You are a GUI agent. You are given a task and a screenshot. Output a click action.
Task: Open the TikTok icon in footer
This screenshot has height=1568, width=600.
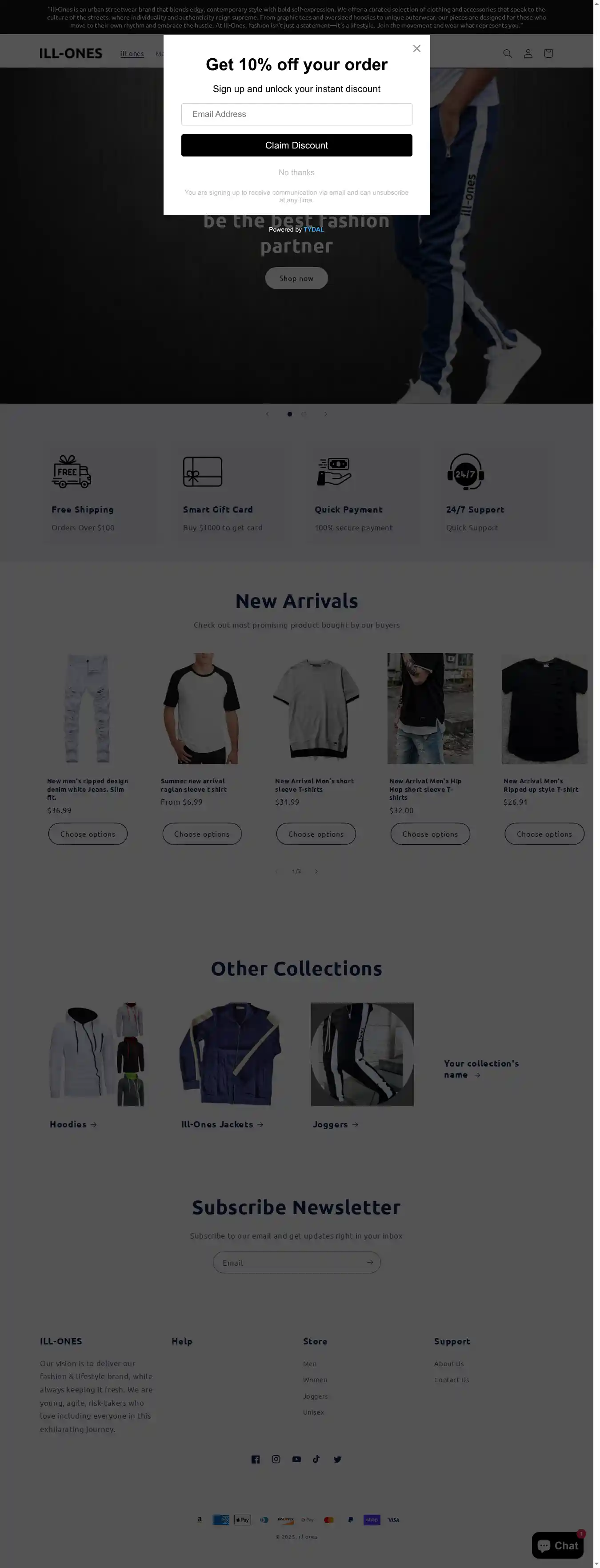pos(316,1459)
